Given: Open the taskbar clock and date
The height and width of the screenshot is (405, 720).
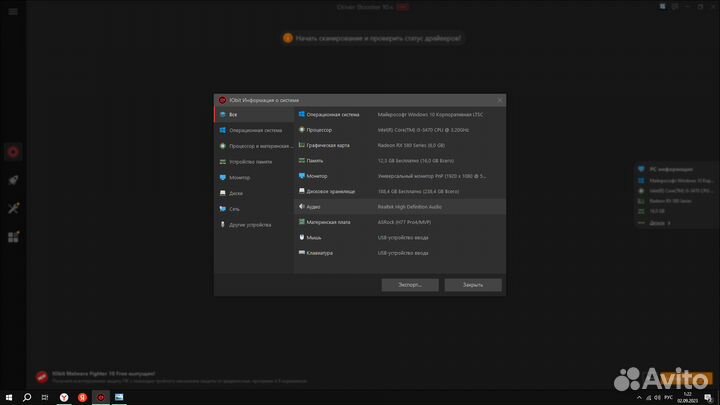Looking at the screenshot, I should click(x=687, y=398).
